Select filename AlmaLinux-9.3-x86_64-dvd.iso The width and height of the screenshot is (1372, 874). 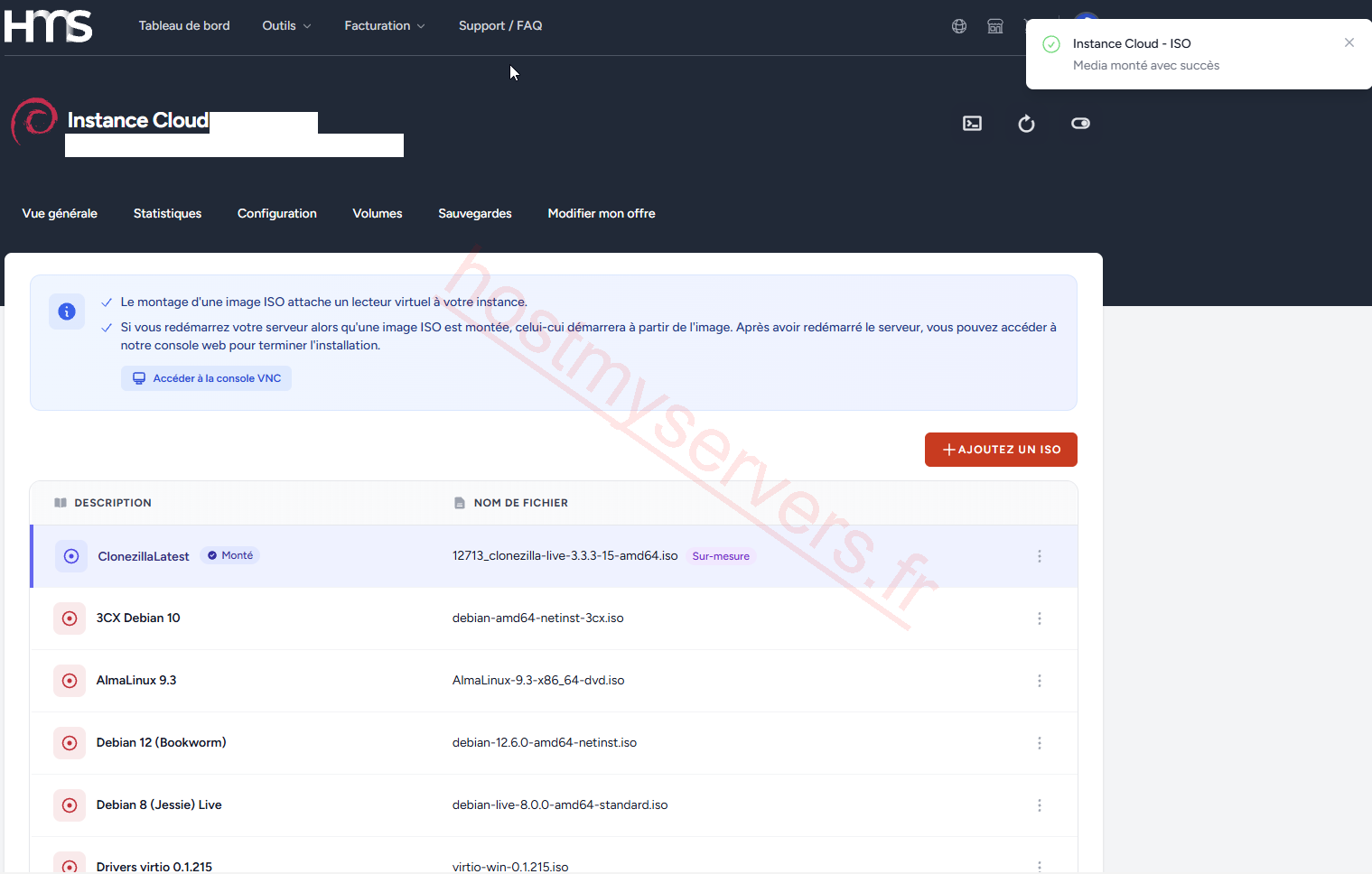(x=538, y=681)
